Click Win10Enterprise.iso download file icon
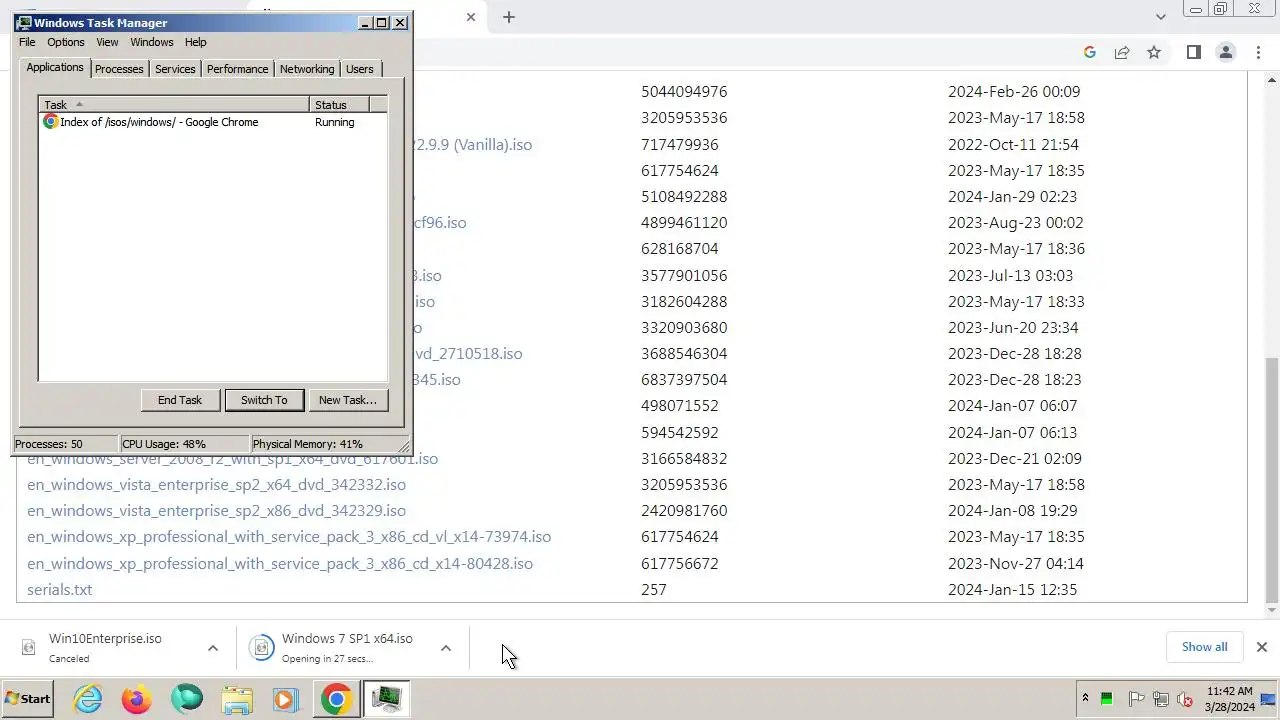The height and width of the screenshot is (720, 1280). 29,648
